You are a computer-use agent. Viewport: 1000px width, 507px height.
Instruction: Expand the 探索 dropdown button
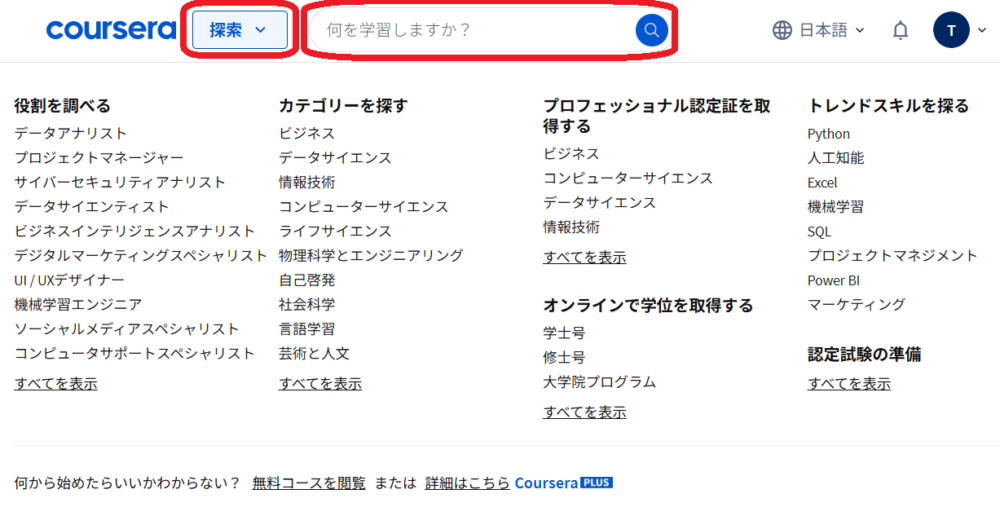(x=240, y=30)
